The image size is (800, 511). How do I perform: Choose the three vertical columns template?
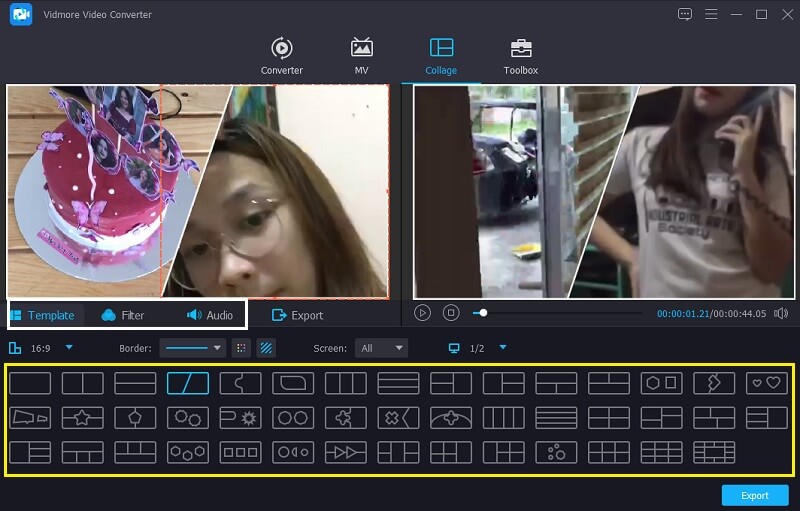tap(345, 383)
